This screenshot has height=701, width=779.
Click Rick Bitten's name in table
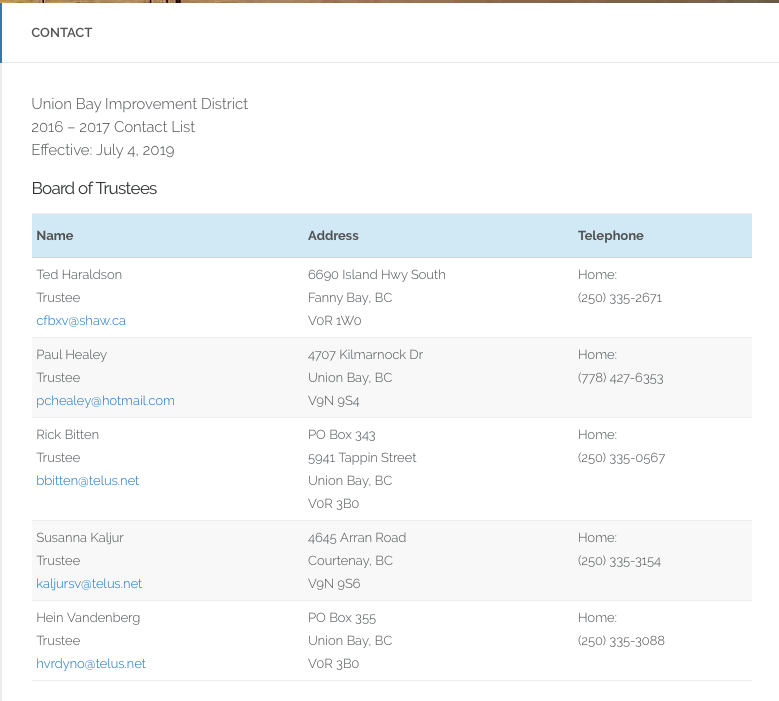pyautogui.click(x=67, y=435)
